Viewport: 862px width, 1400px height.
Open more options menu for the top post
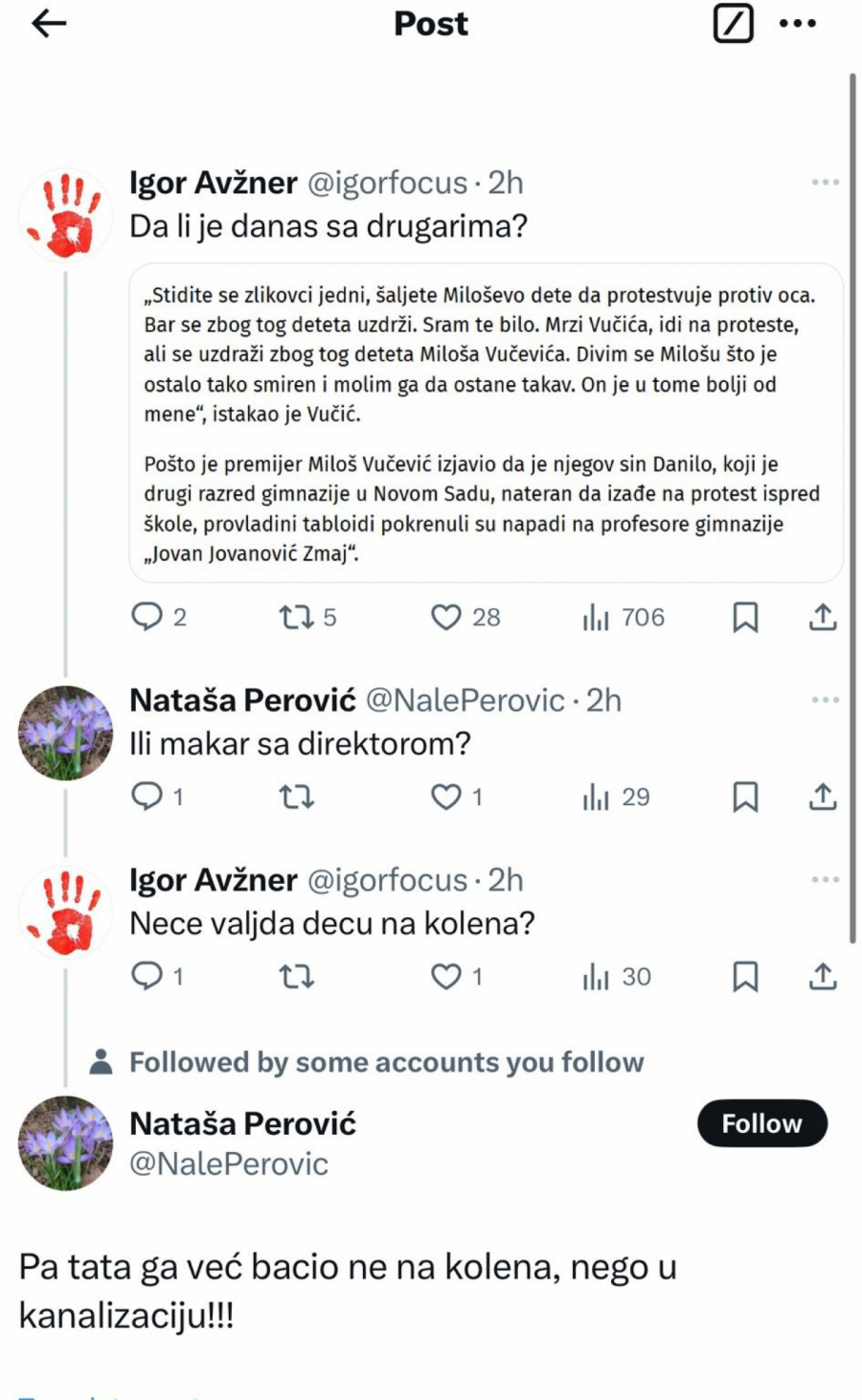[x=821, y=182]
